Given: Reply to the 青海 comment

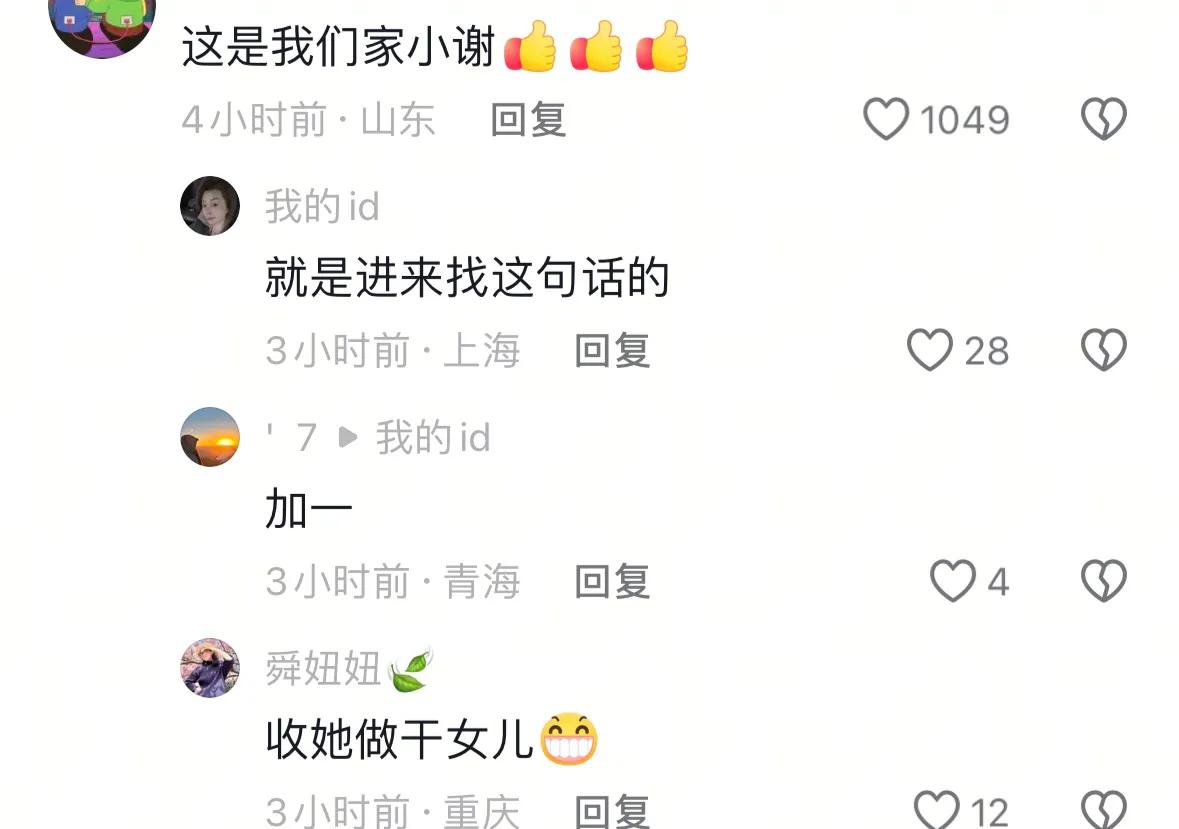Looking at the screenshot, I should pos(612,582).
